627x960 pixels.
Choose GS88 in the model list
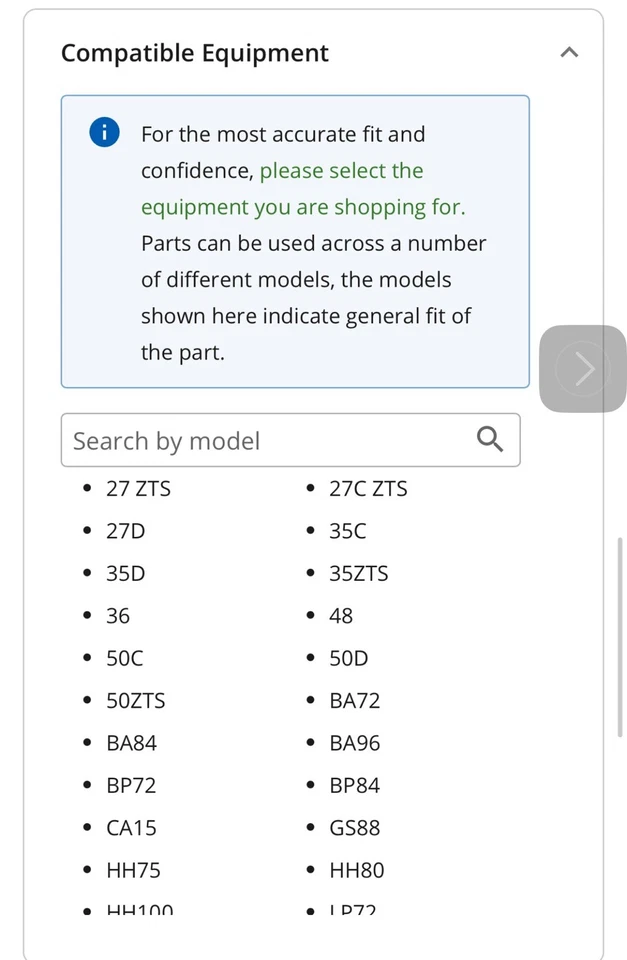tap(354, 828)
